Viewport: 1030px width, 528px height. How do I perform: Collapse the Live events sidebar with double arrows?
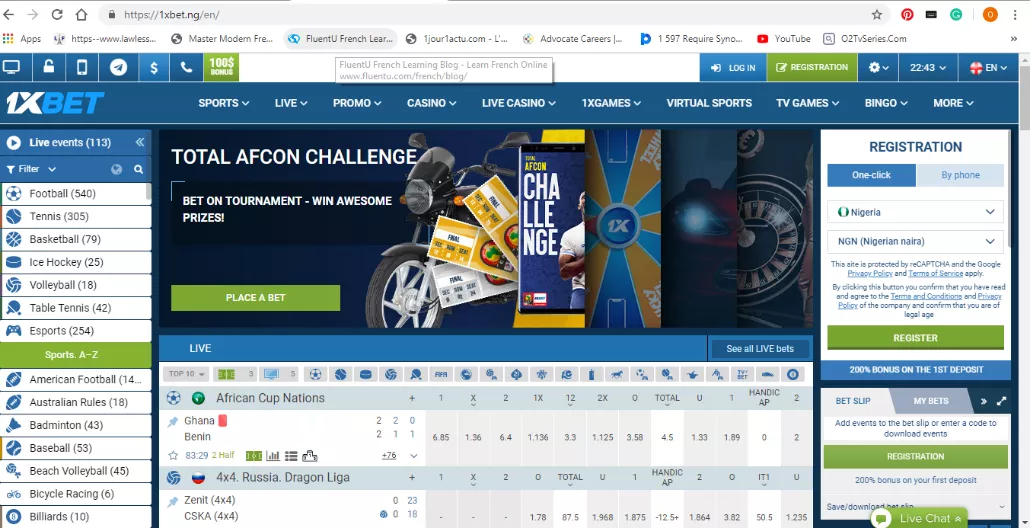point(139,143)
